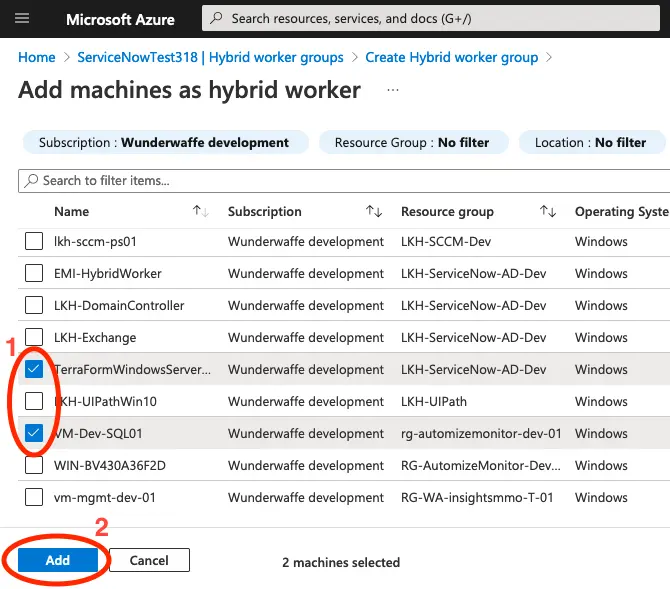670x589 pixels.
Task: Click the search magnifier icon in top bar
Action: [x=217, y=18]
